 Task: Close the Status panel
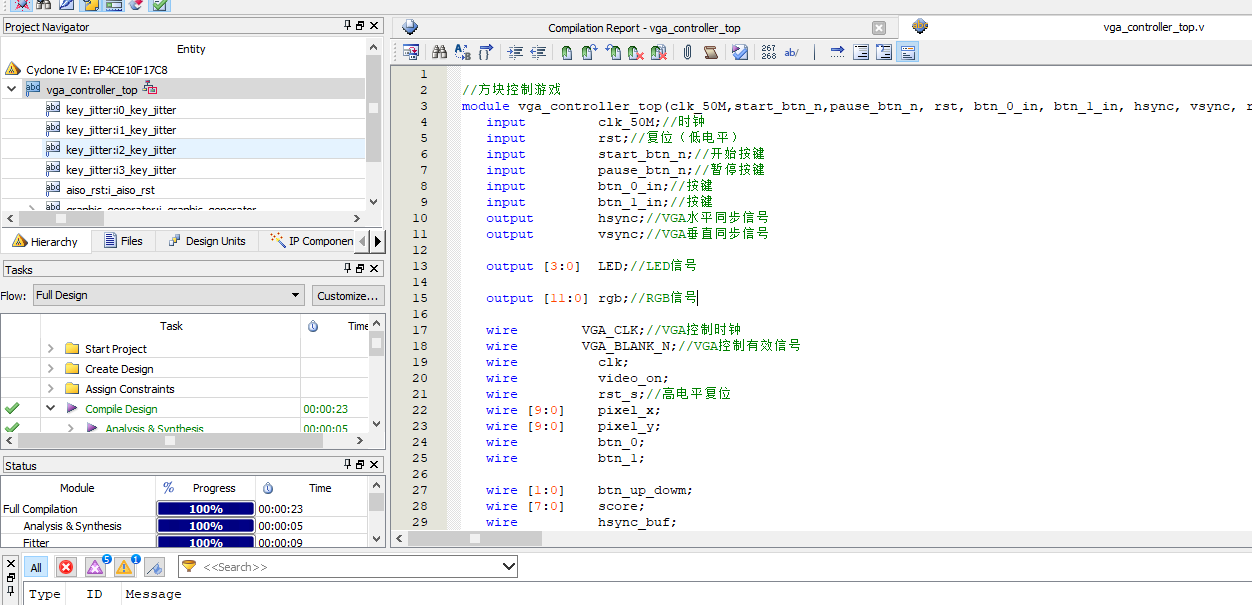(374, 465)
